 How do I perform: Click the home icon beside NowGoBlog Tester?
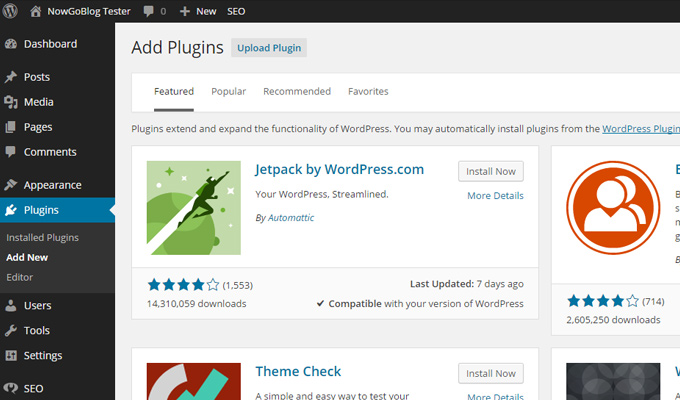pos(36,11)
